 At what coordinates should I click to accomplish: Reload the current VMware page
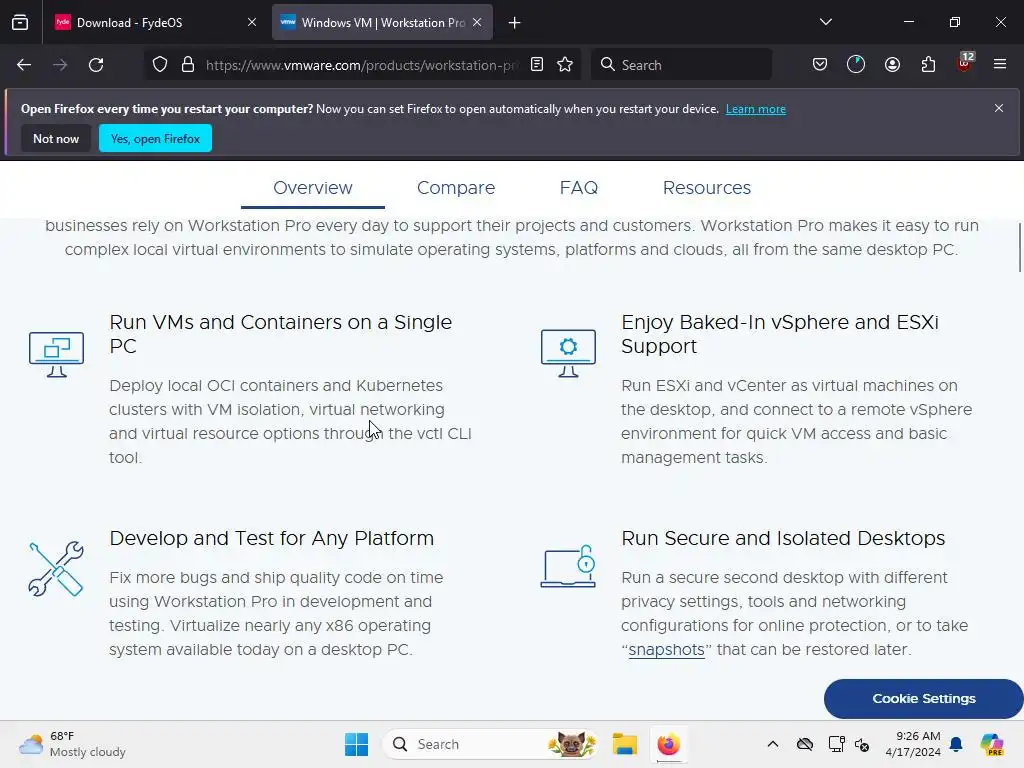point(96,65)
